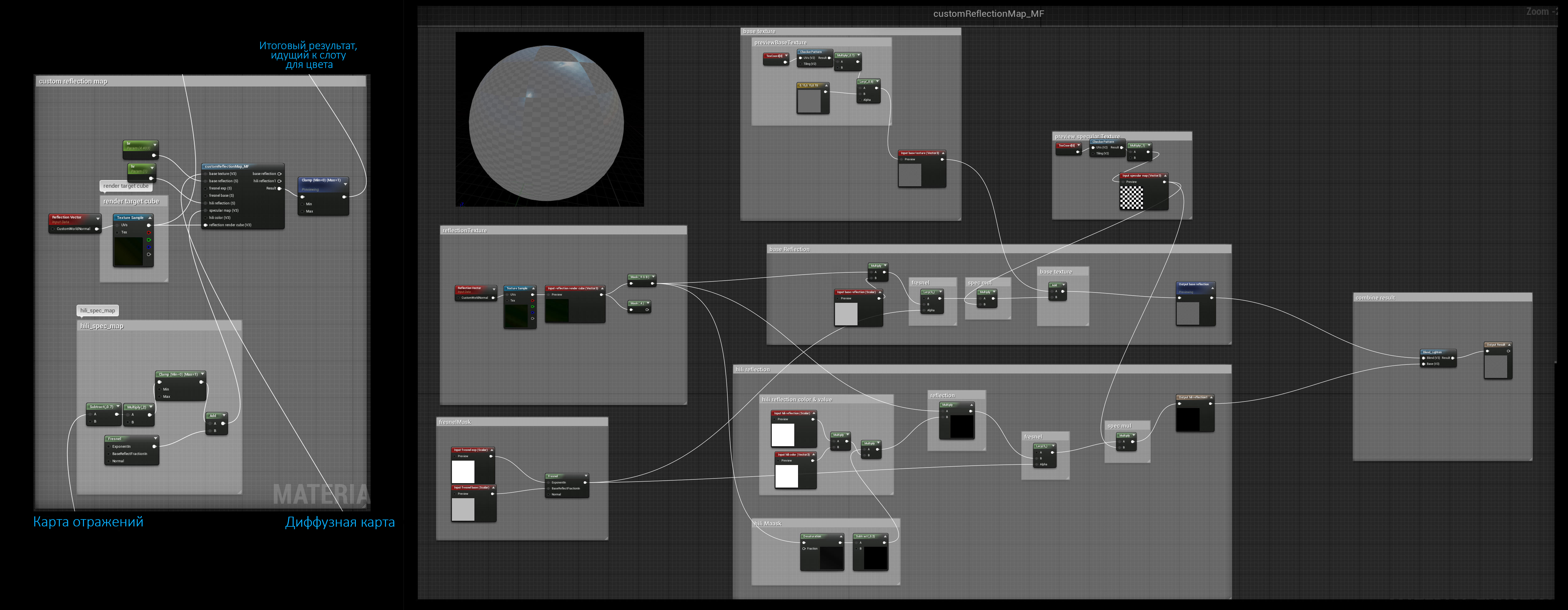Click the hili_spec_map comment header
The image size is (1568, 610).
(x=160, y=326)
